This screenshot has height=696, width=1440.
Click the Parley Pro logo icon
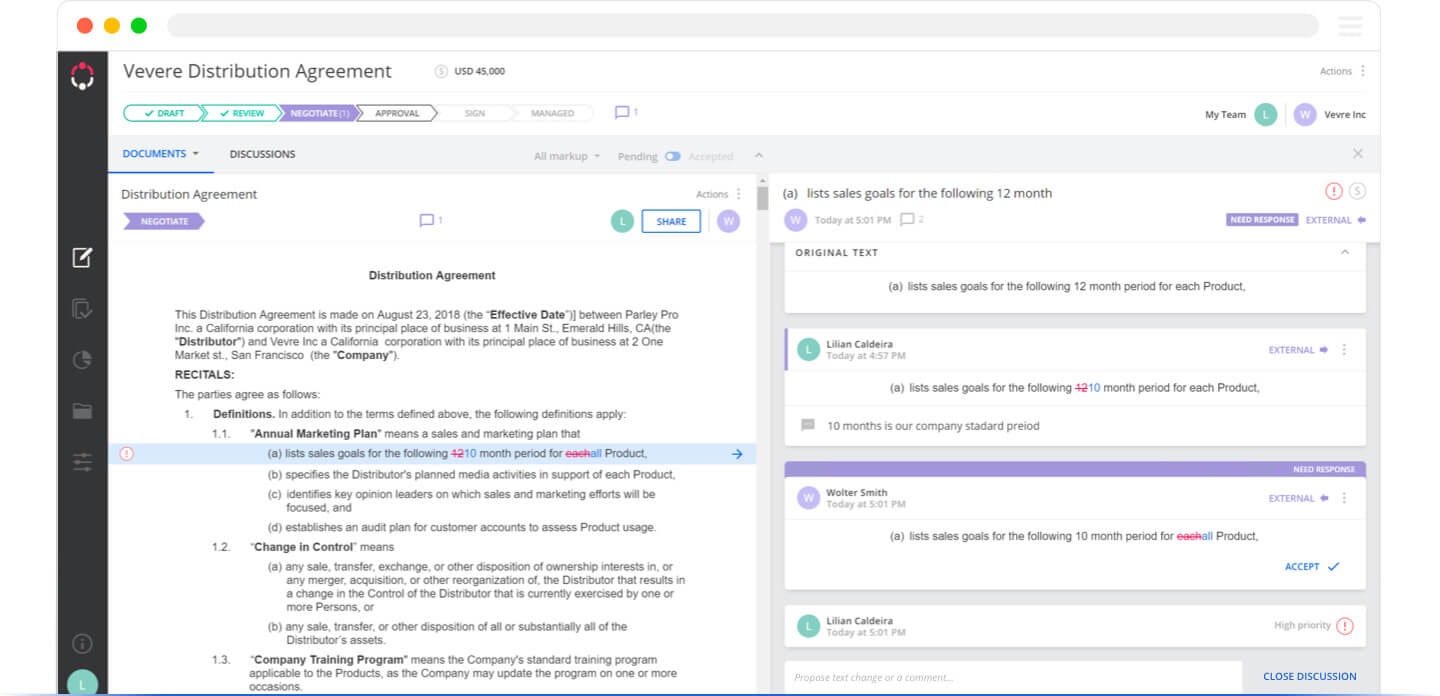point(82,75)
